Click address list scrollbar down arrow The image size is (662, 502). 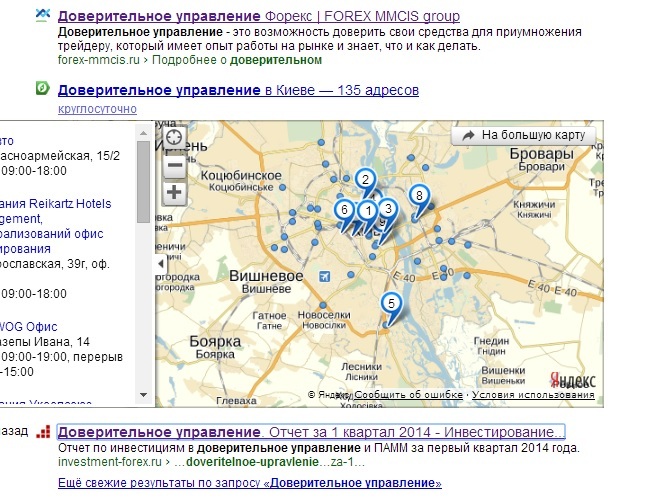pos(144,395)
